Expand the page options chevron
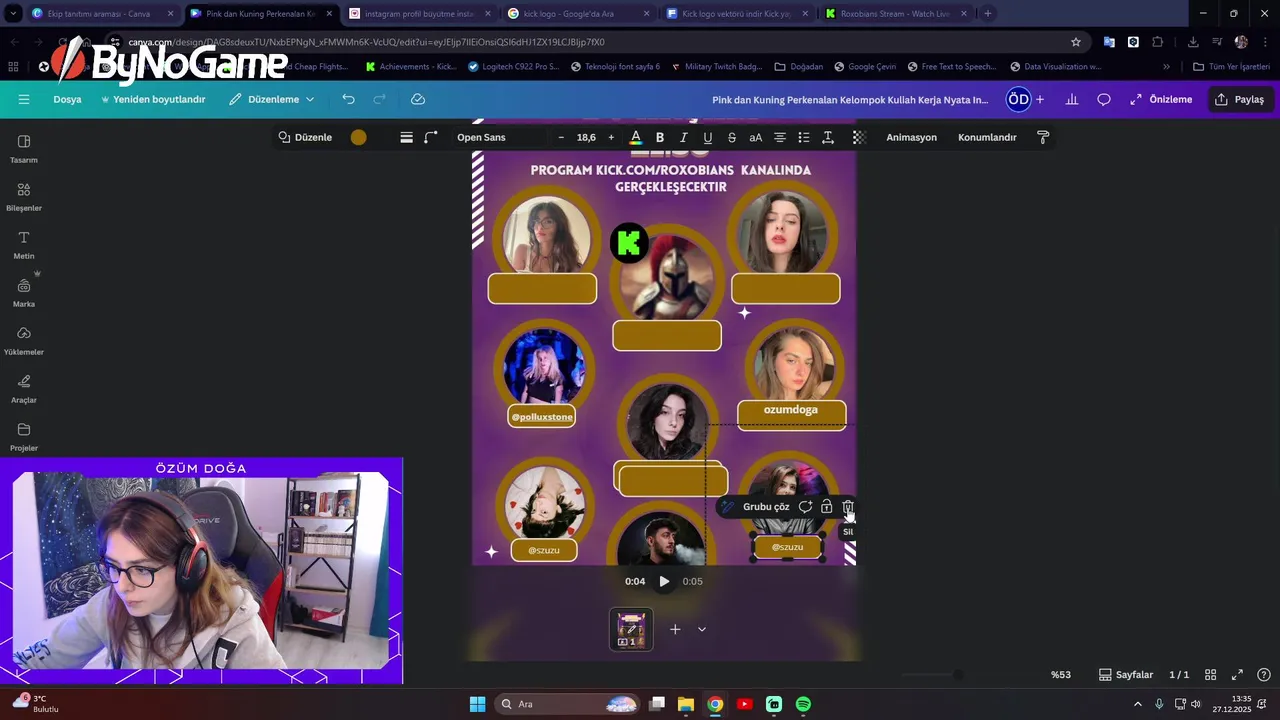 click(702, 629)
